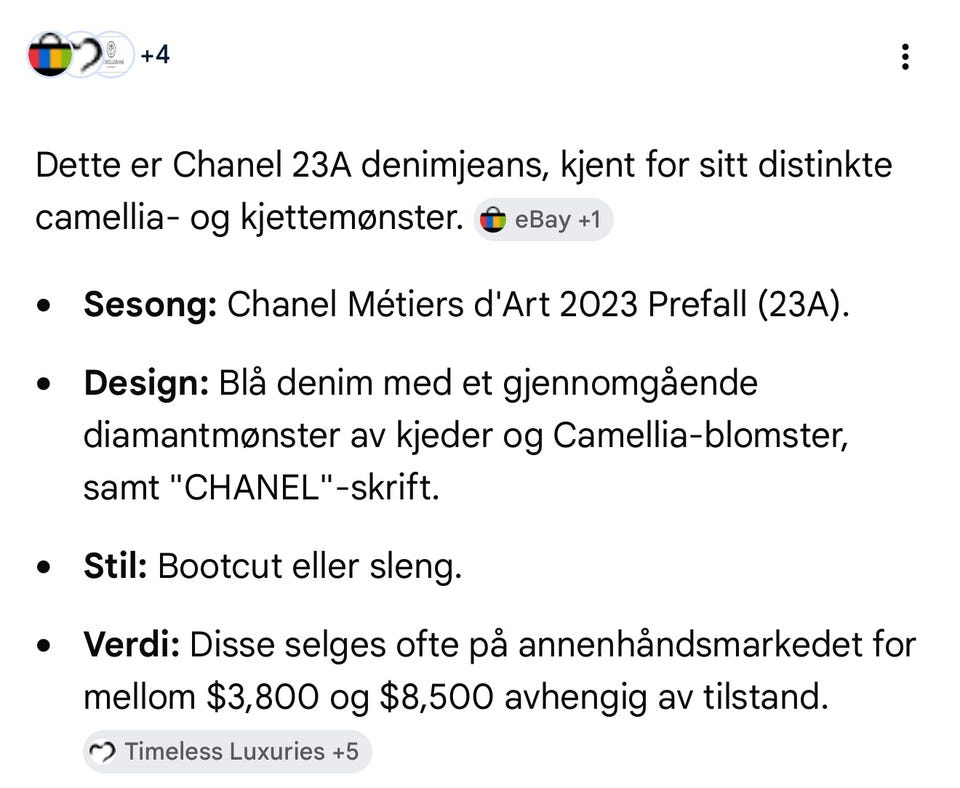Select the bold "Stil:" label

[115, 566]
